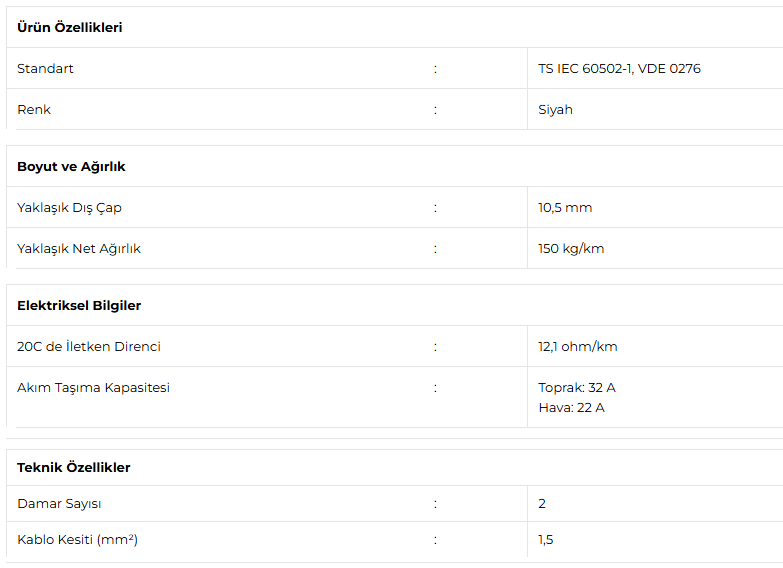Click the Siyah color value
The height and width of the screenshot is (568, 783).
555,110
